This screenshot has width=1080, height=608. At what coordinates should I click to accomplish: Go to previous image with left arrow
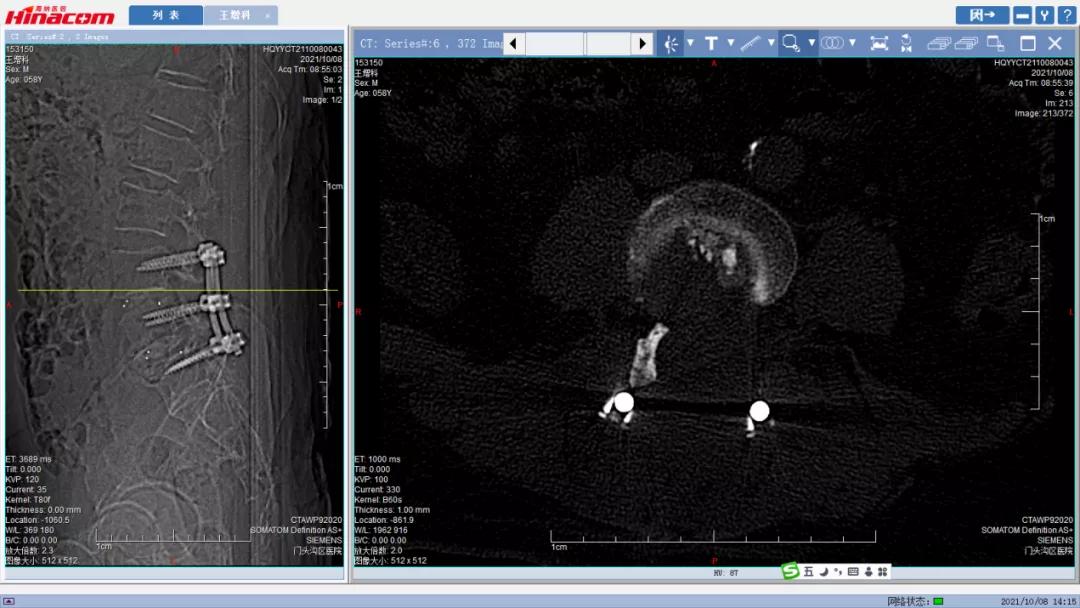[512, 44]
